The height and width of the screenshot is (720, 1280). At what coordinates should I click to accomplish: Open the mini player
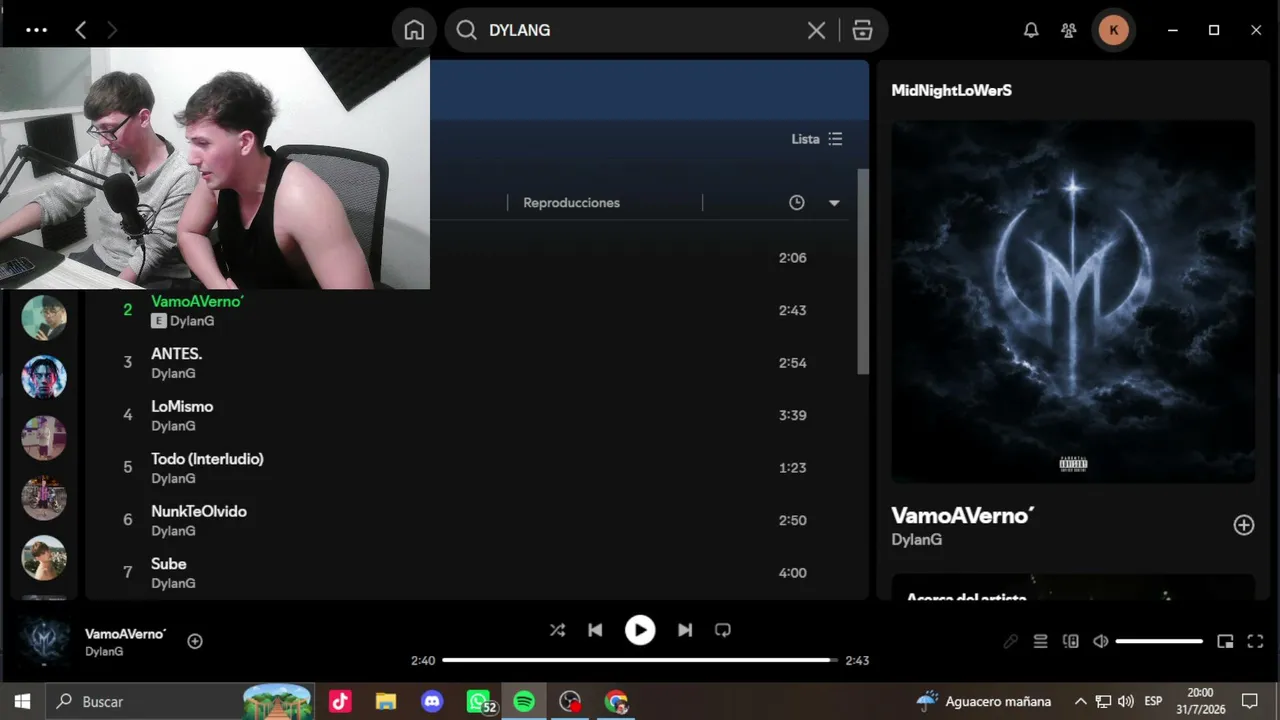pos(1225,641)
